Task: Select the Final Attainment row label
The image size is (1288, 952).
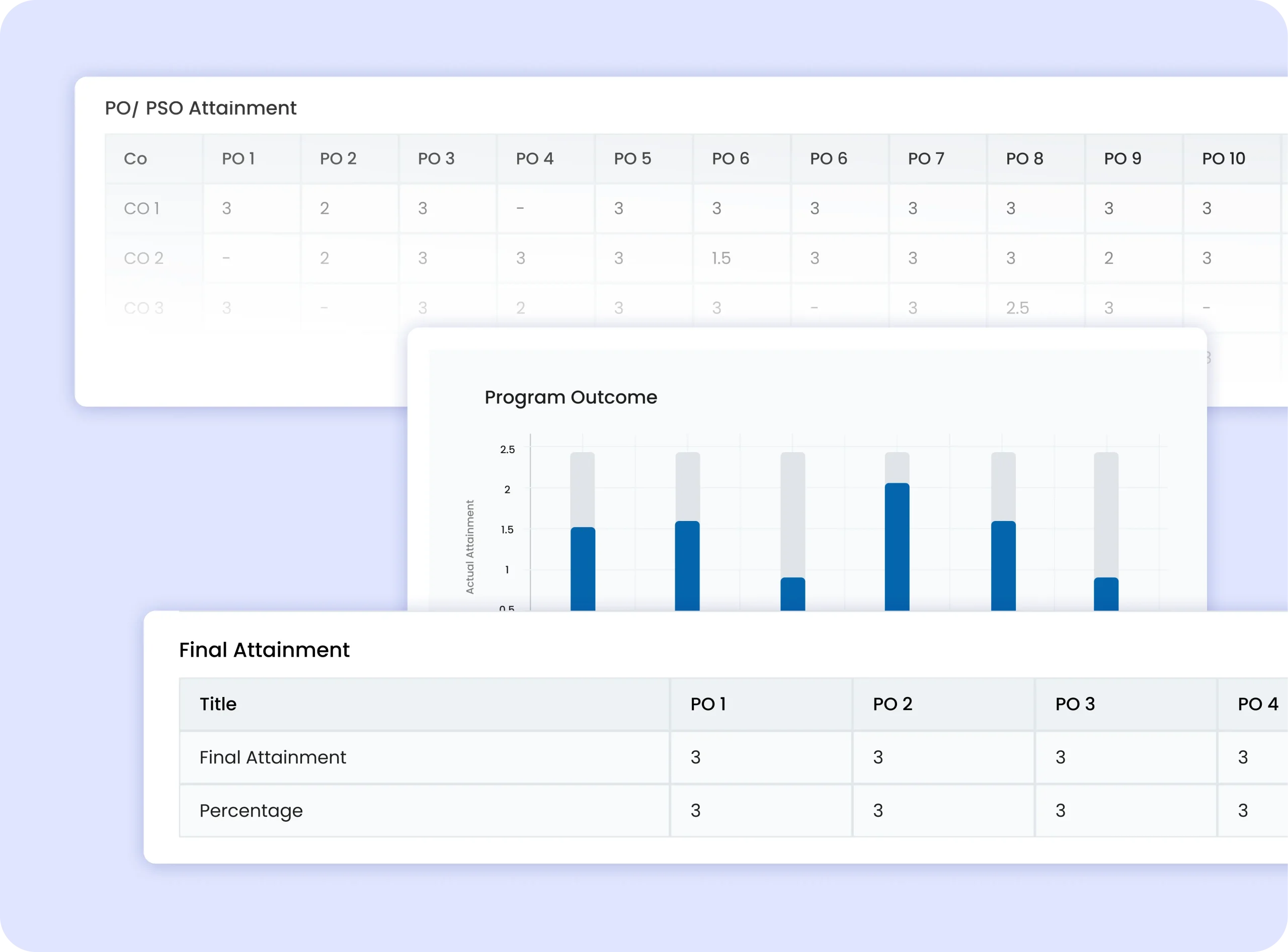Action: [x=272, y=757]
